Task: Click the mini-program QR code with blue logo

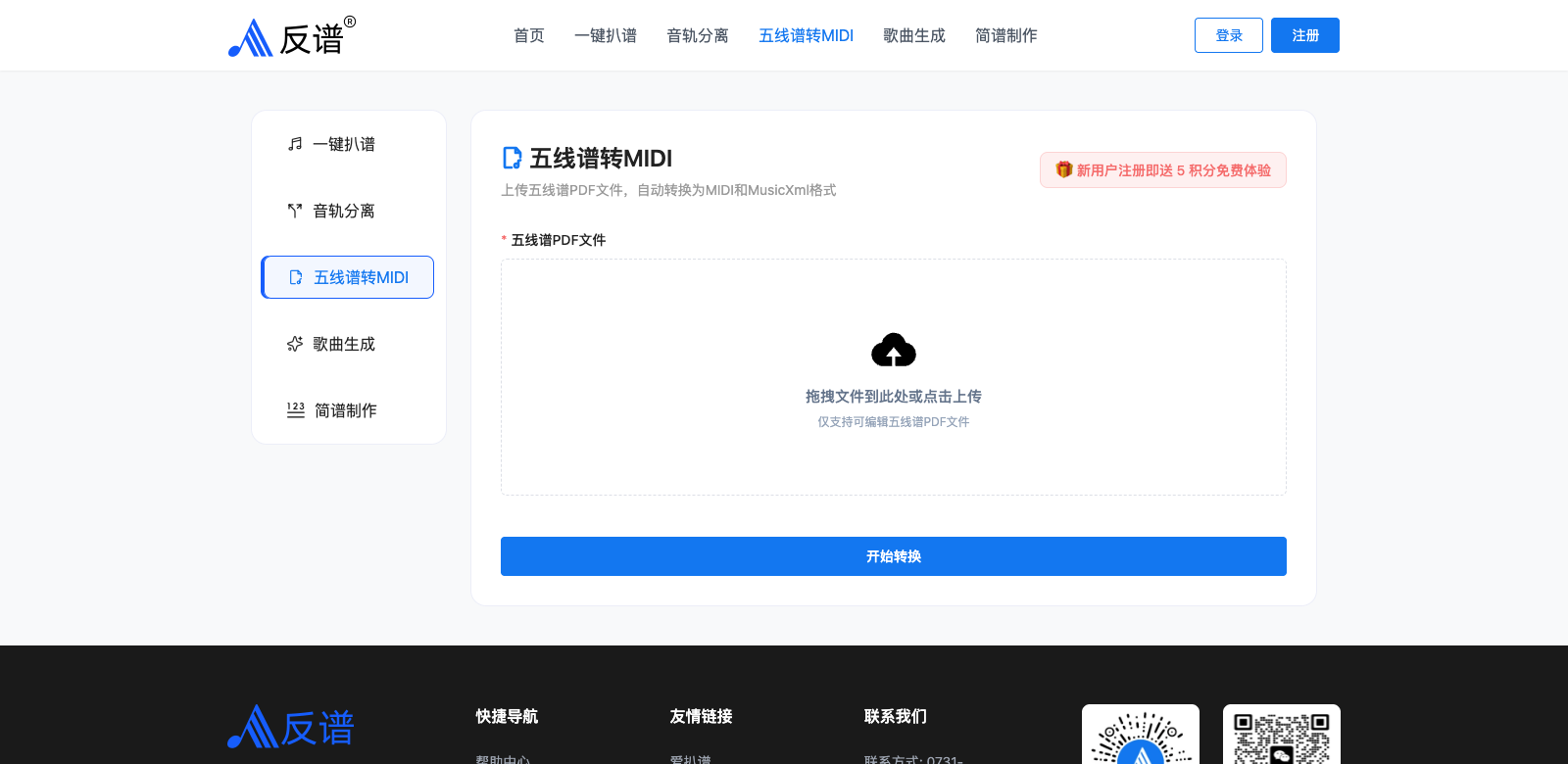Action: point(1141,735)
